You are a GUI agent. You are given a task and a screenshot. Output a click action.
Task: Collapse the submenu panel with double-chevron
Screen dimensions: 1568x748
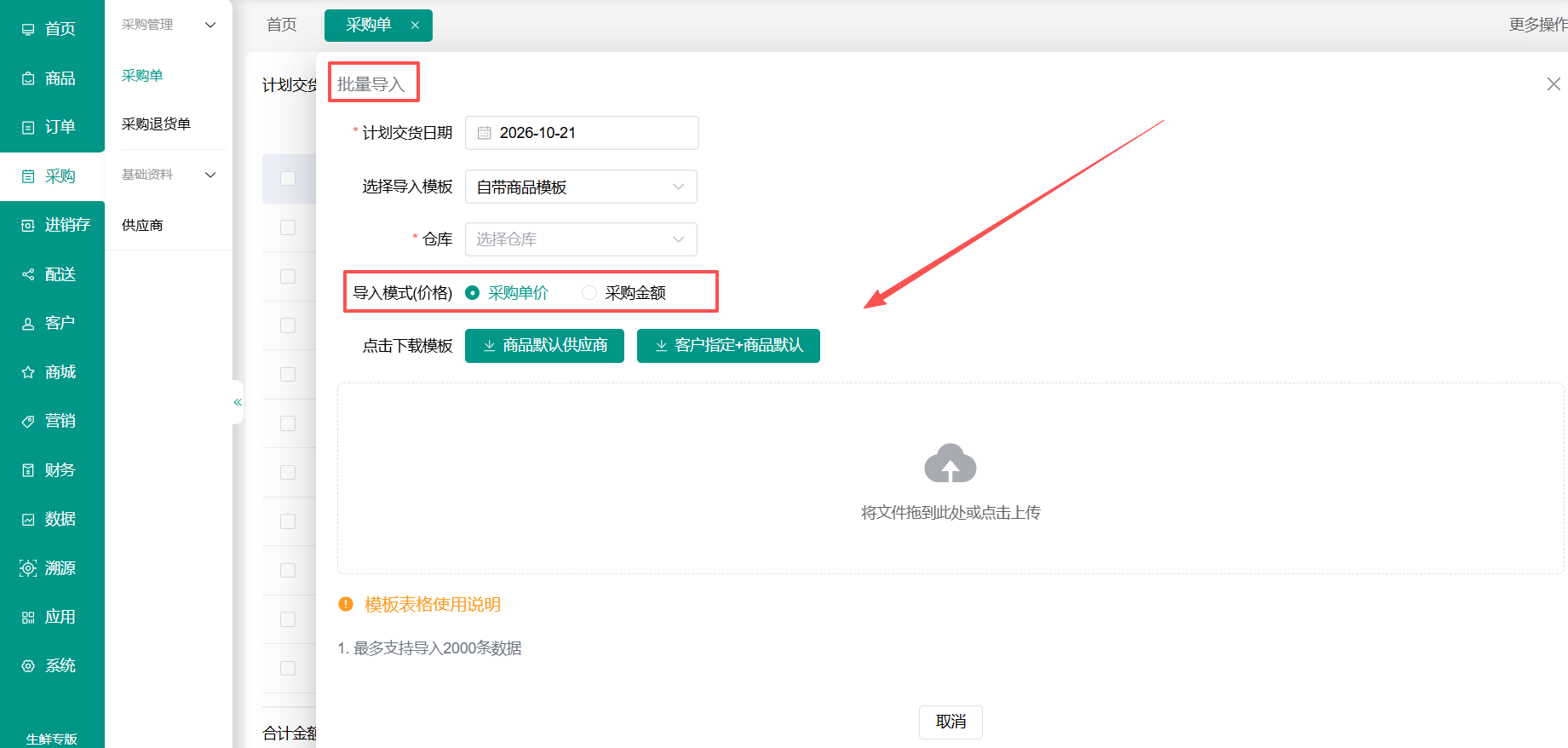238,402
